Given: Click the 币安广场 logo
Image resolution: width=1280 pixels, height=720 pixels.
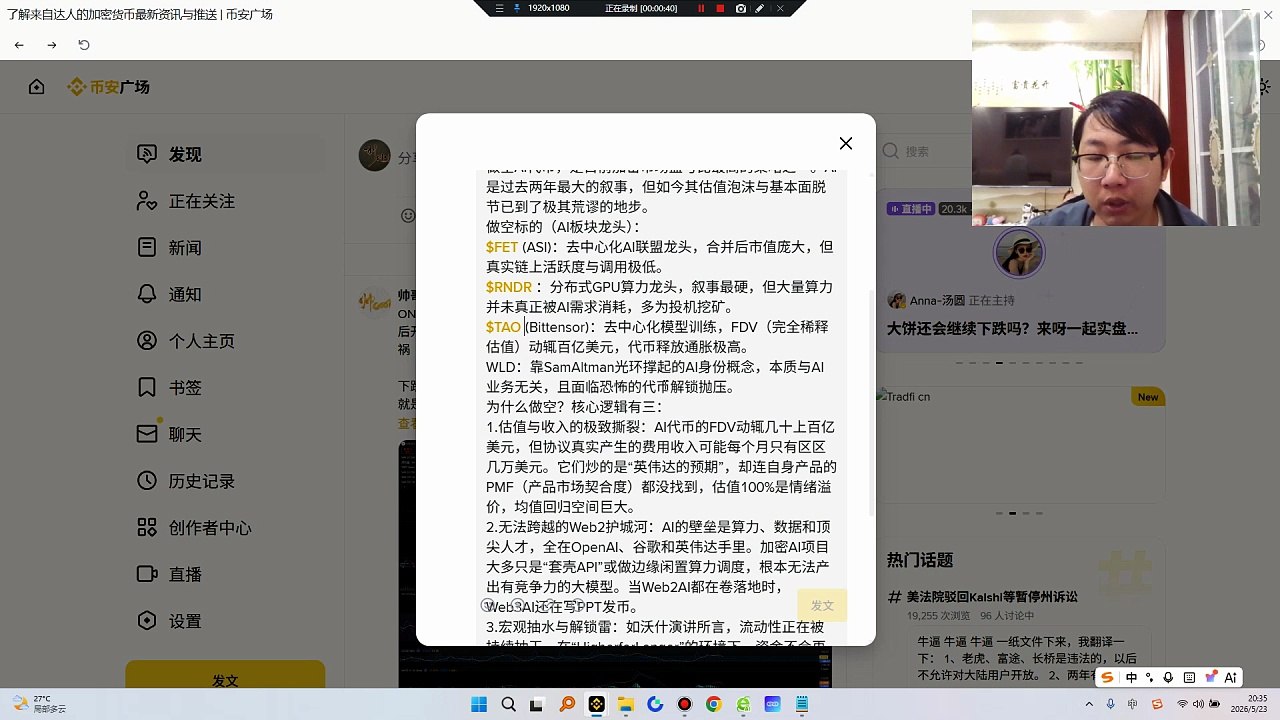Looking at the screenshot, I should [x=108, y=87].
